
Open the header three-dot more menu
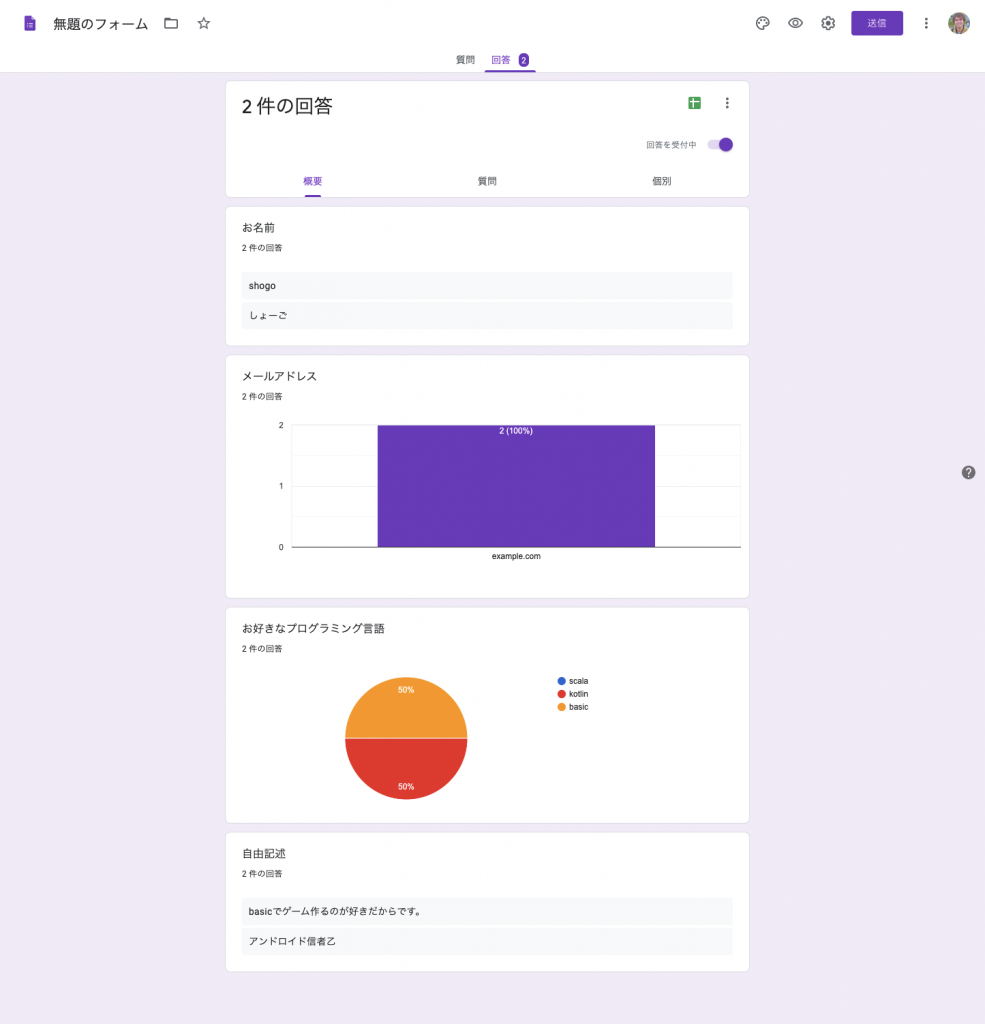click(x=926, y=23)
